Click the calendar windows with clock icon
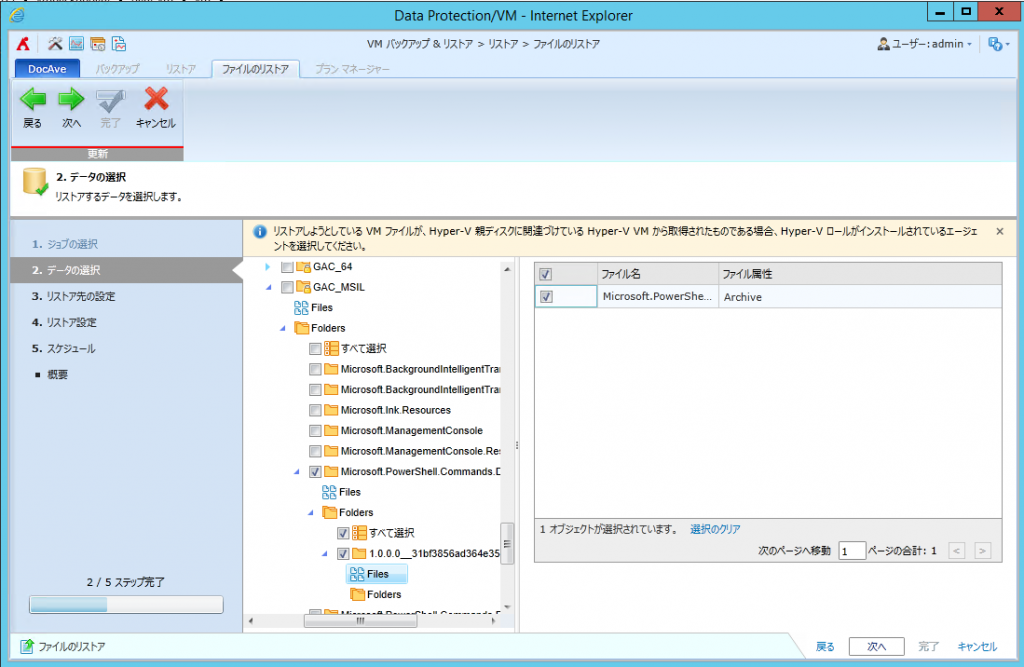Viewport: 1024px width, 667px height. pyautogui.click(x=98, y=44)
